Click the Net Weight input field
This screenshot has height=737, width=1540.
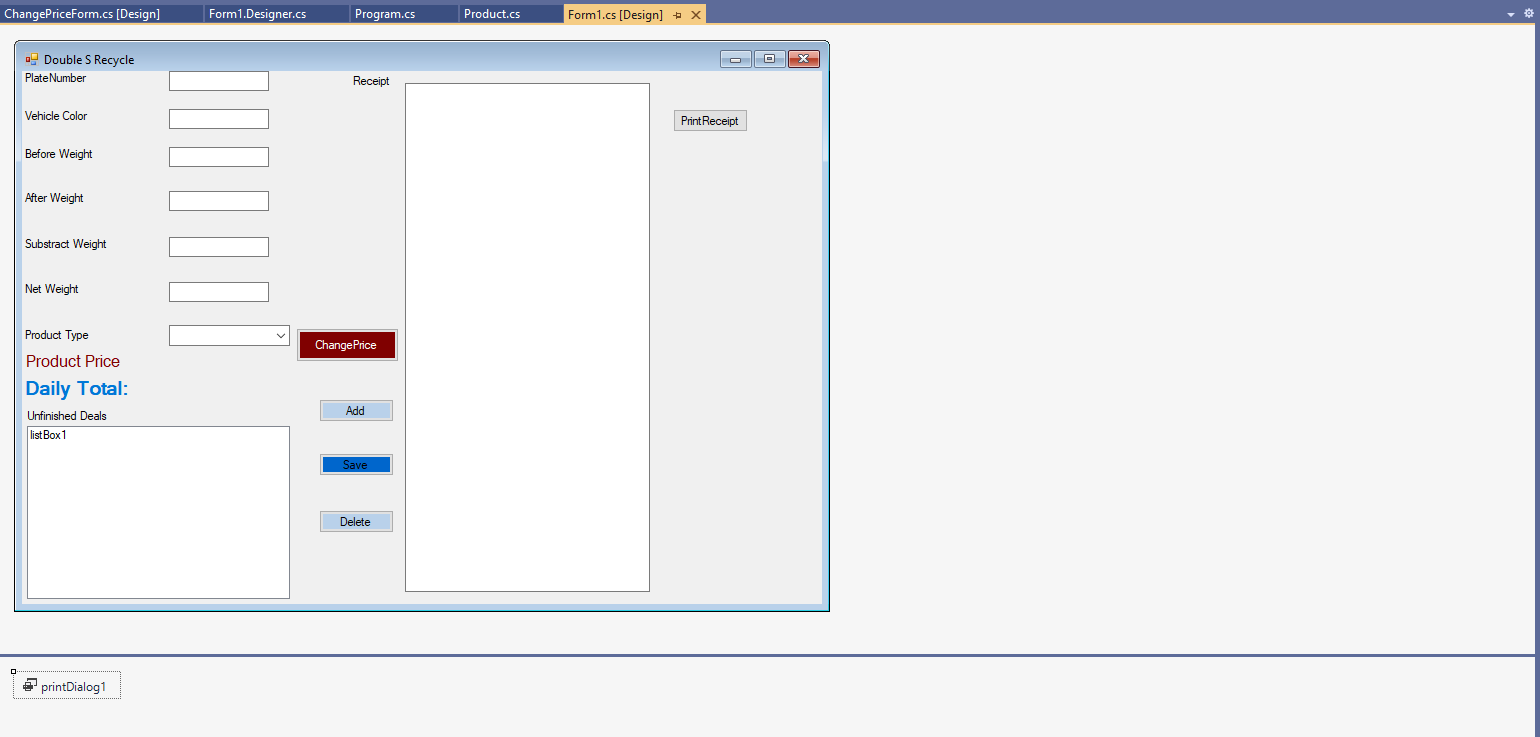click(218, 291)
